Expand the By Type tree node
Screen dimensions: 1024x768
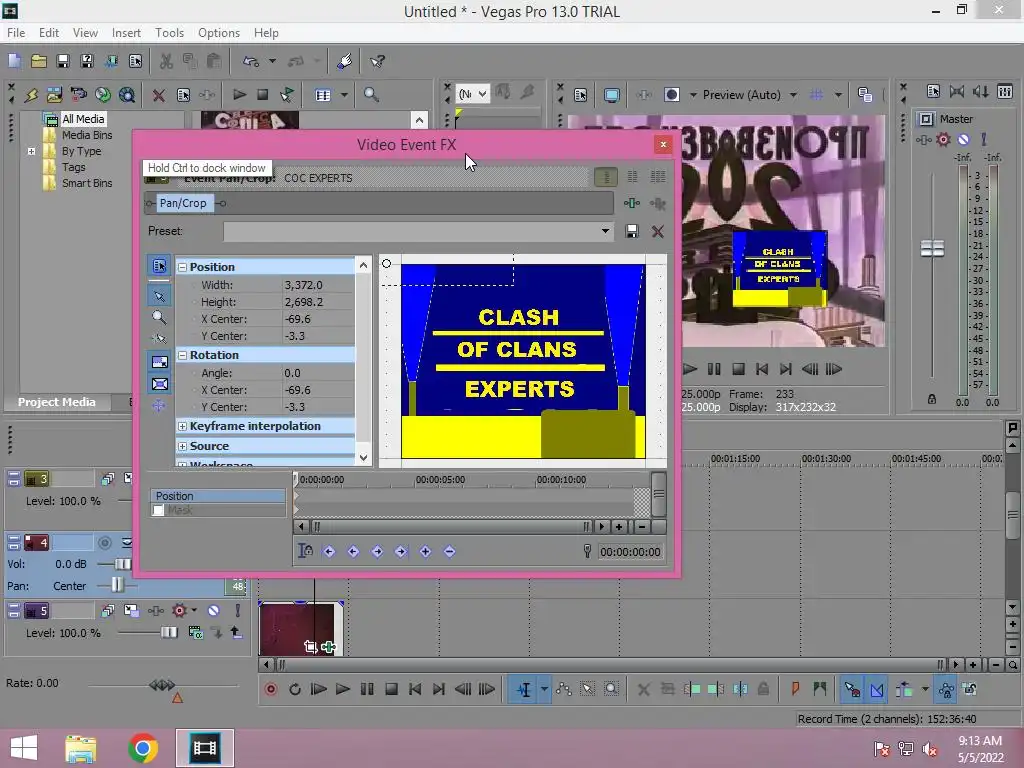click(x=31, y=151)
